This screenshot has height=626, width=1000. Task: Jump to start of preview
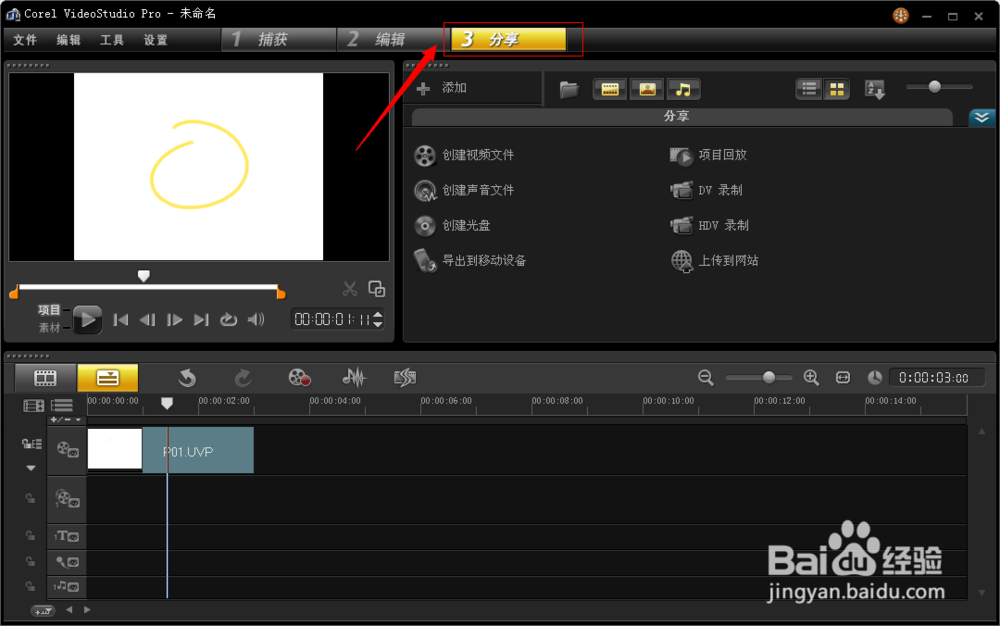click(121, 320)
